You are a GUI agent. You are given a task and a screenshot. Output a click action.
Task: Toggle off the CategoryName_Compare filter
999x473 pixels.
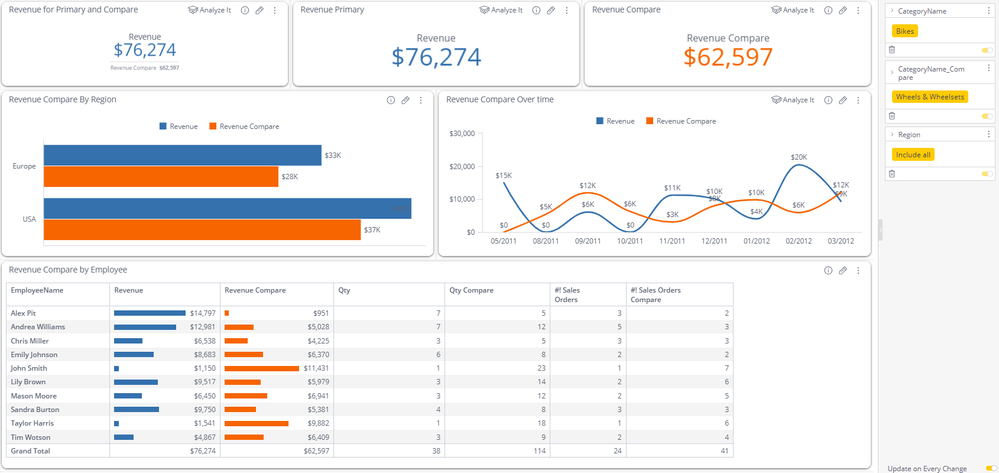[x=987, y=115]
